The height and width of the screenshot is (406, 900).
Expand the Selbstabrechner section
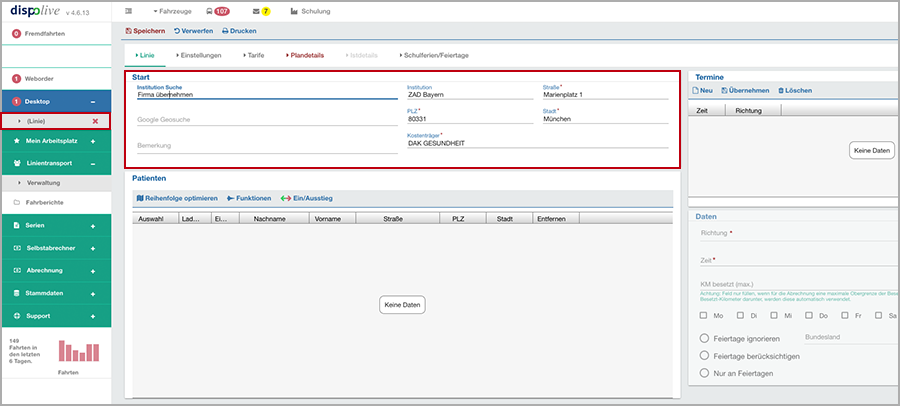pos(93,248)
